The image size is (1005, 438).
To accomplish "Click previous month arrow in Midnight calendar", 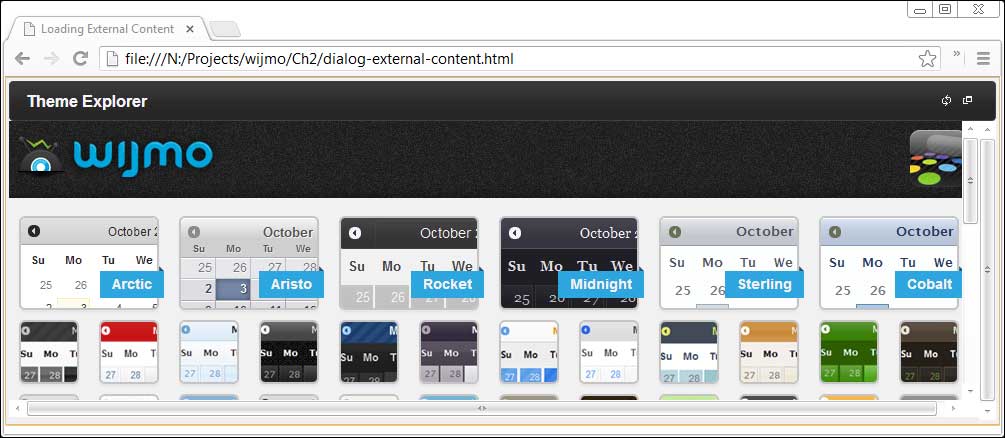I will tap(515, 233).
